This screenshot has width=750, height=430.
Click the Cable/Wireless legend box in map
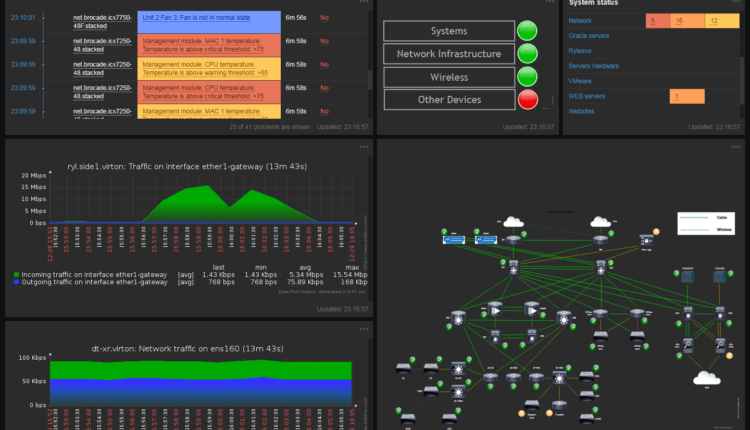coord(706,223)
